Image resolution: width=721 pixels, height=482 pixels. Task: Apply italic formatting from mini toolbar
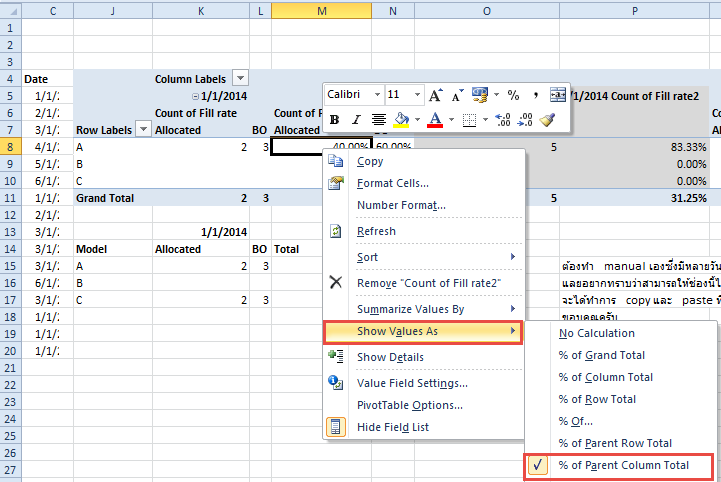click(356, 120)
